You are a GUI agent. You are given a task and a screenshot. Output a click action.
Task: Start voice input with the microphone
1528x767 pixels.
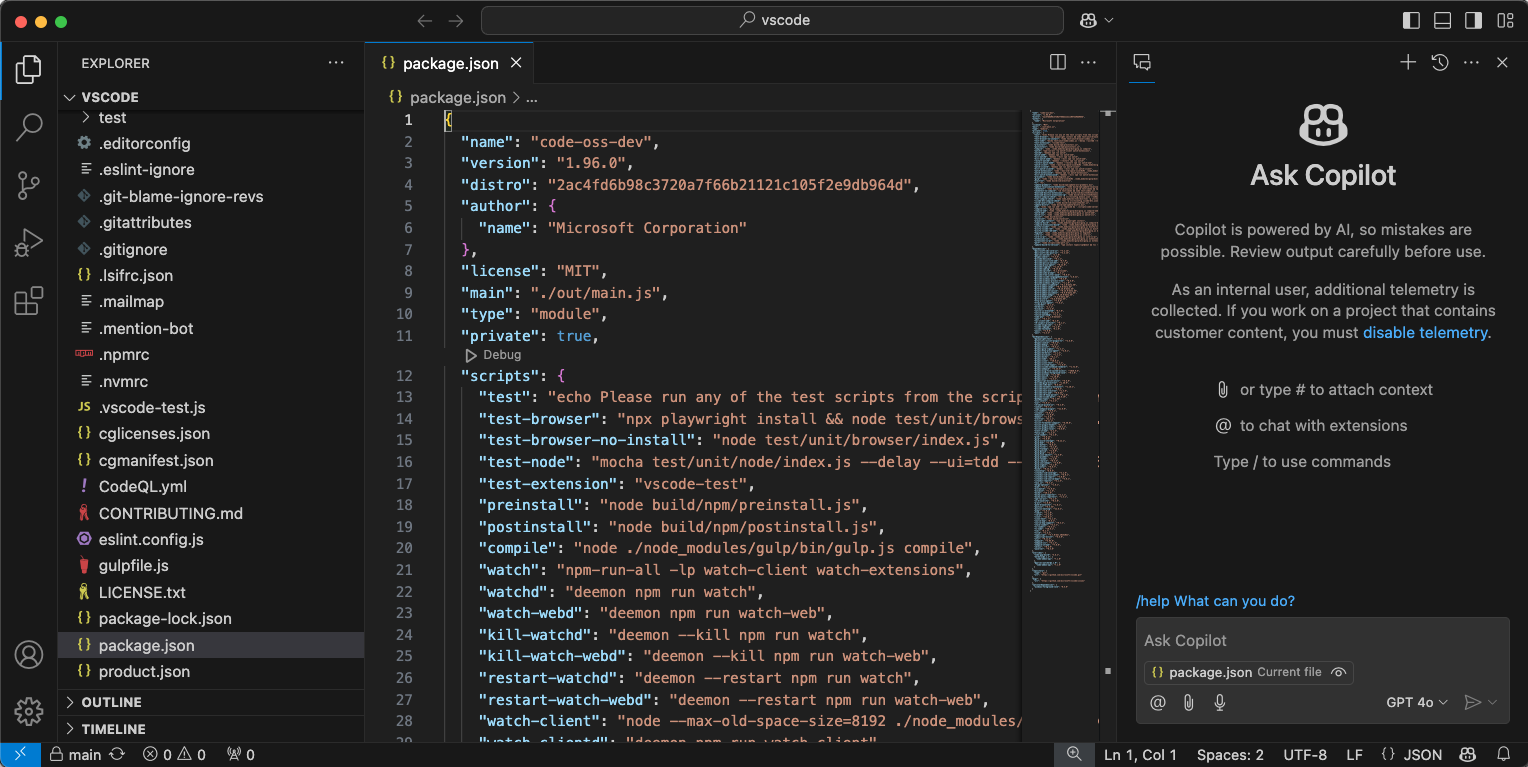point(1219,702)
